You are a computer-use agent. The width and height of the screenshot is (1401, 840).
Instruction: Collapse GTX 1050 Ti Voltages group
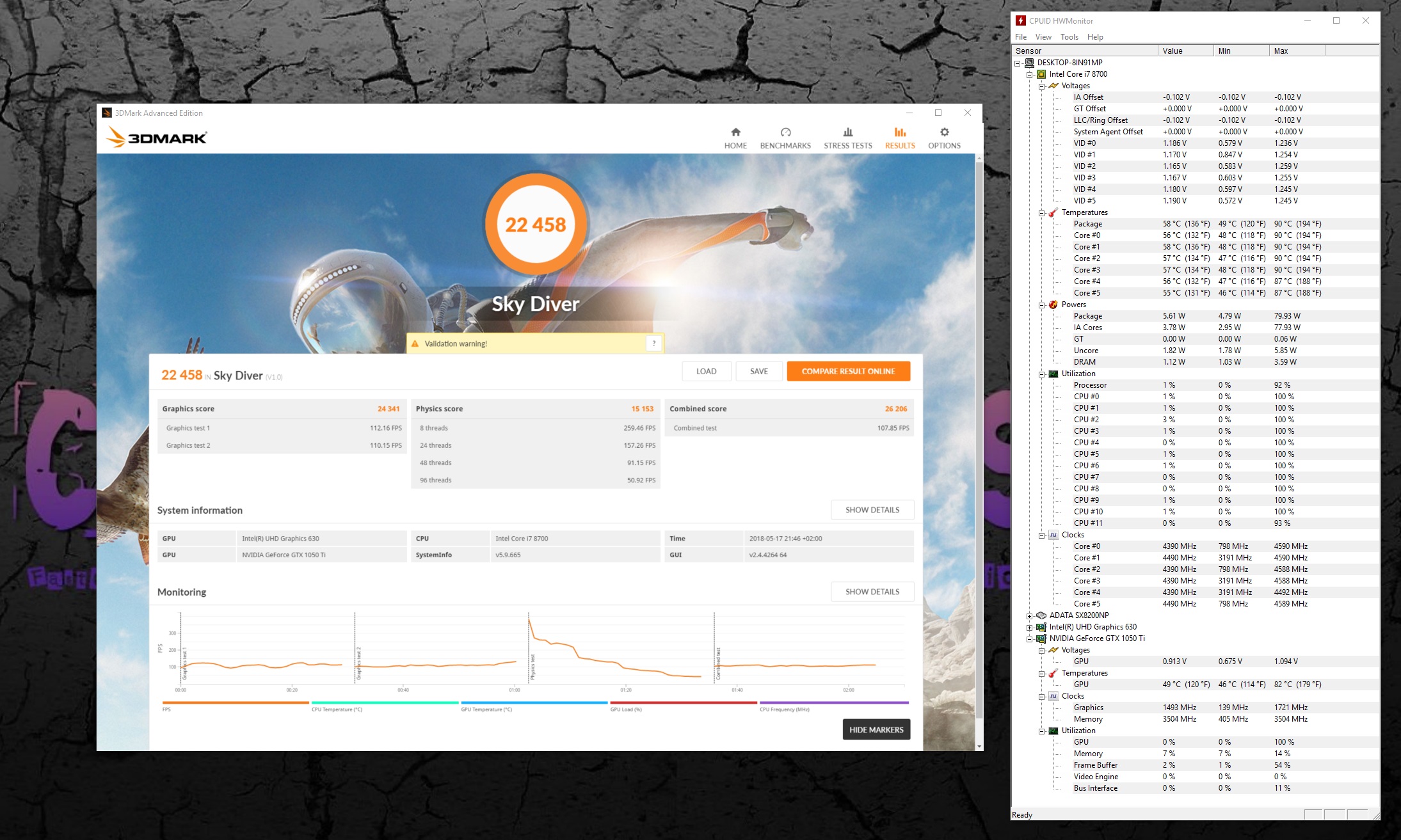pos(1041,650)
